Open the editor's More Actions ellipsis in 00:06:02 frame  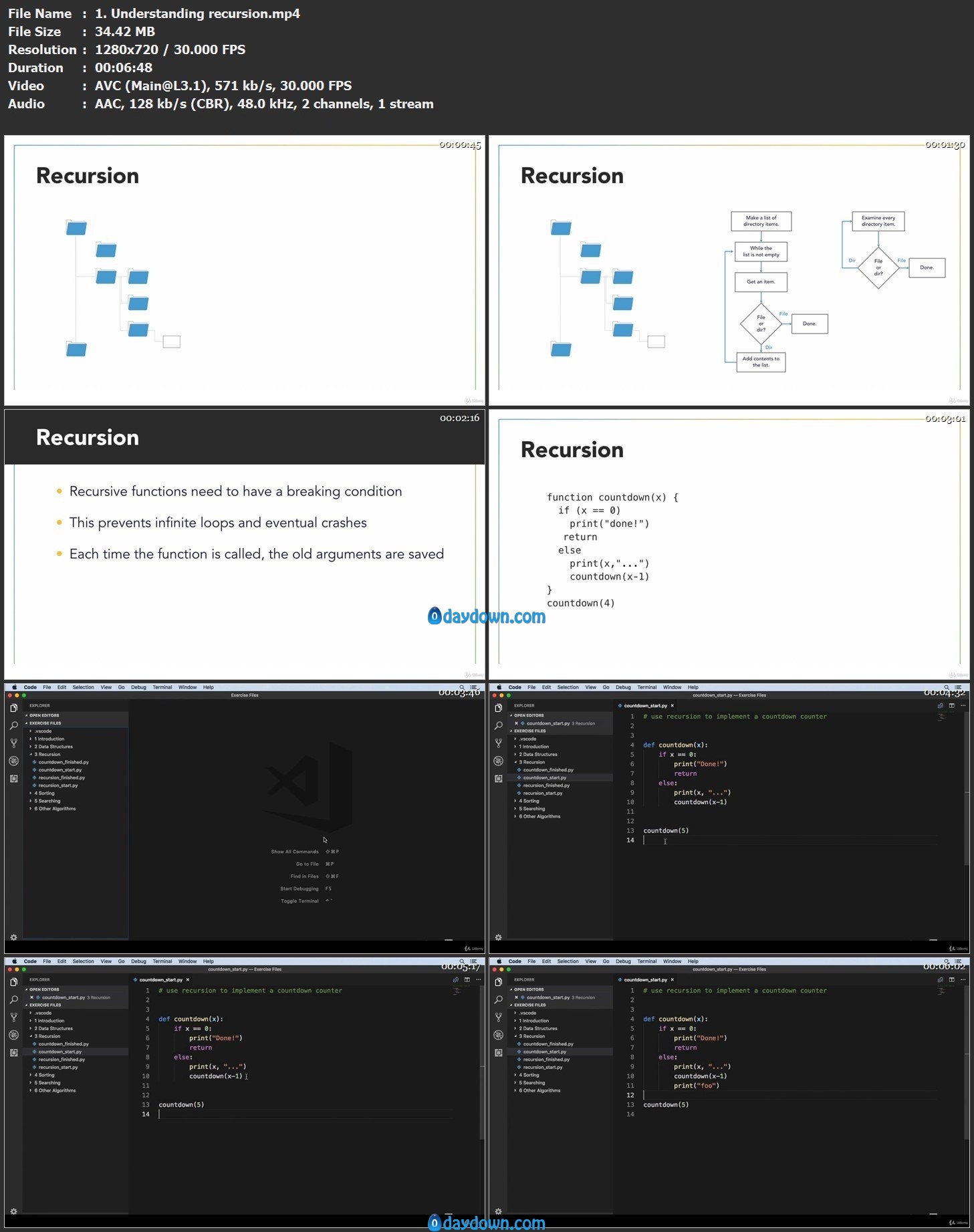[x=963, y=980]
